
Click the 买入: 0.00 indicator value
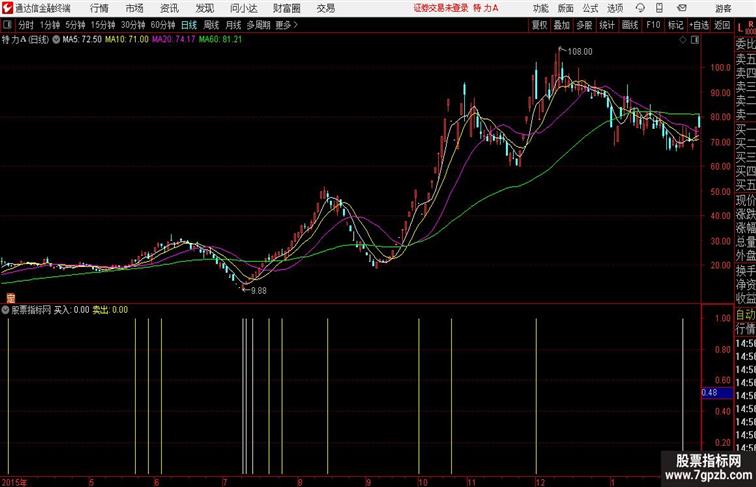pyautogui.click(x=71, y=310)
